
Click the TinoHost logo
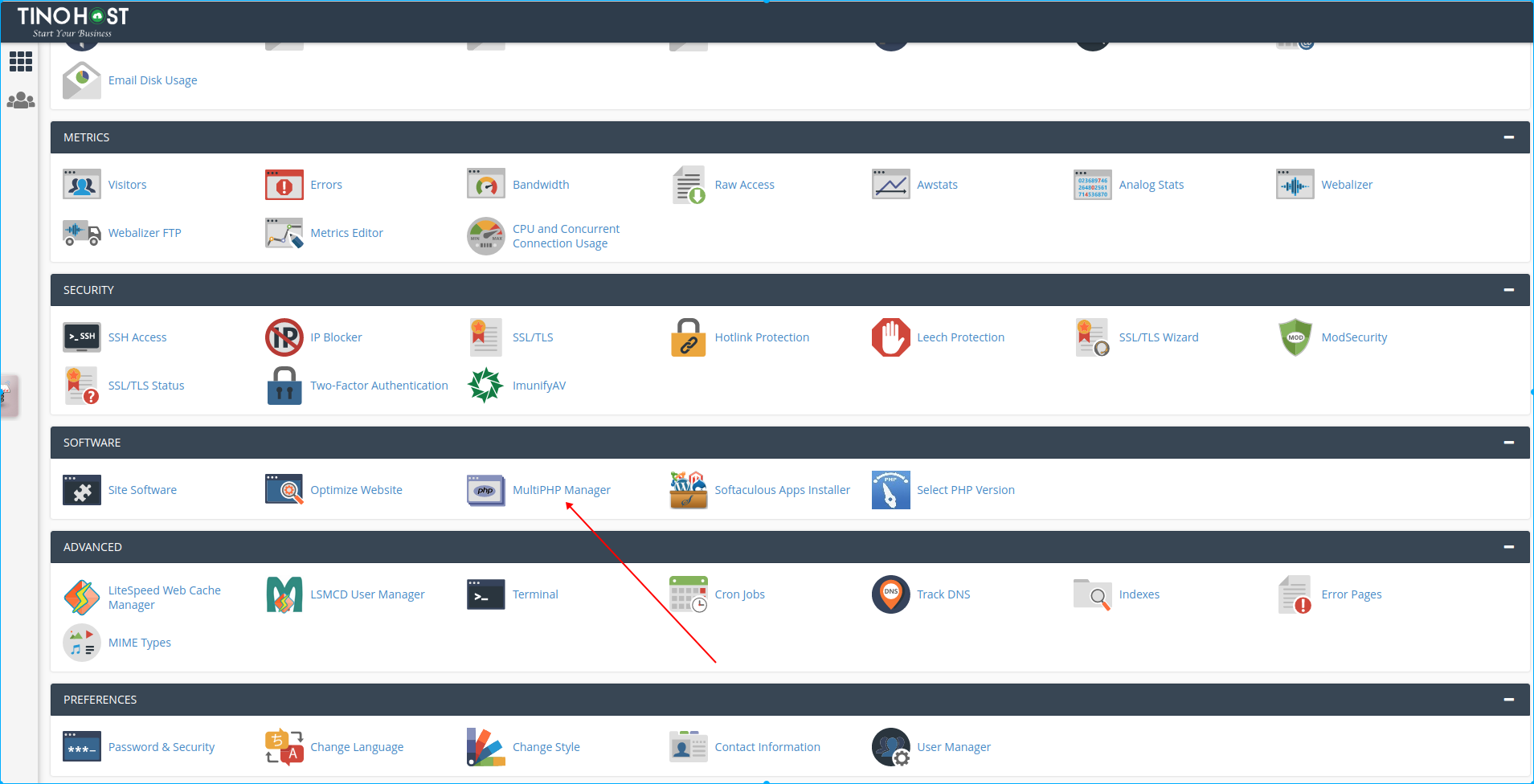click(73, 22)
